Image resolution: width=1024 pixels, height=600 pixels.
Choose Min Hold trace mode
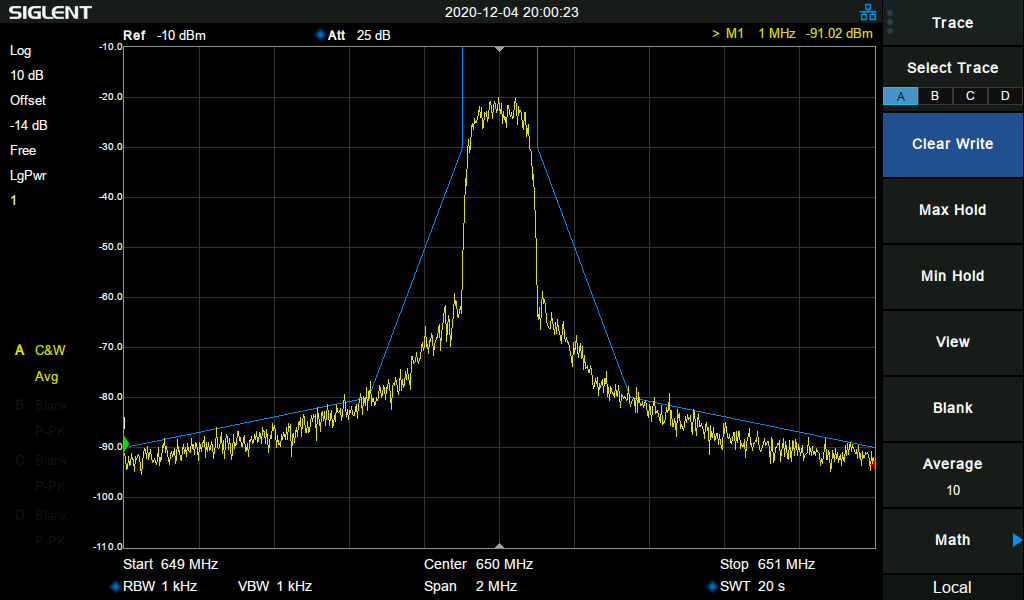[953, 276]
